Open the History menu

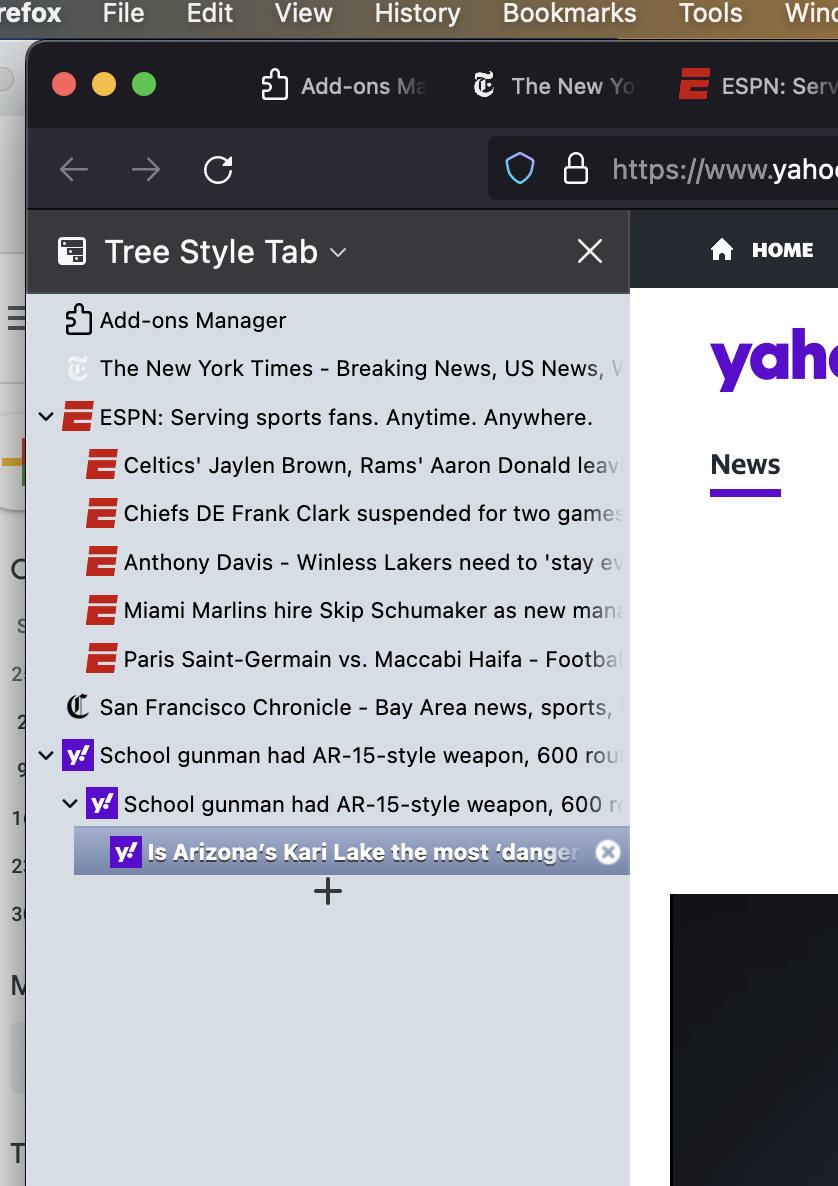[416, 14]
